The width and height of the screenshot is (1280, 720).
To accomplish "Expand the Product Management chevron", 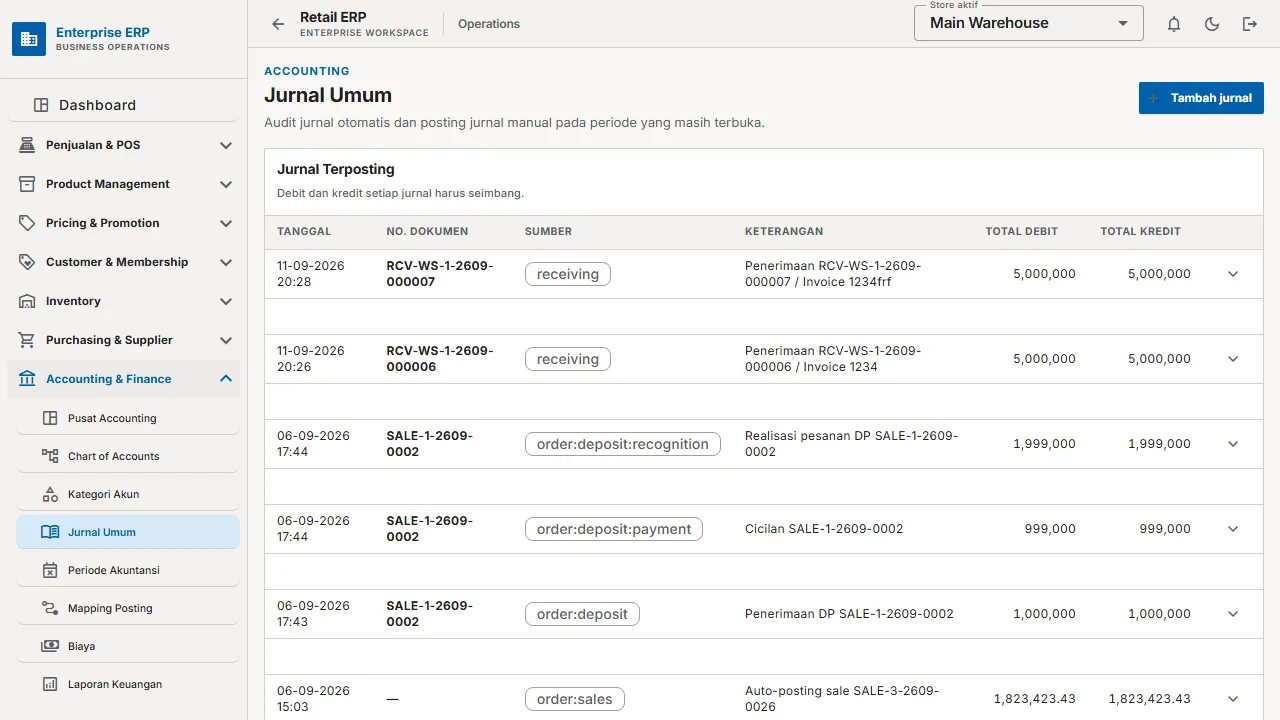I will pyautogui.click(x=226, y=184).
